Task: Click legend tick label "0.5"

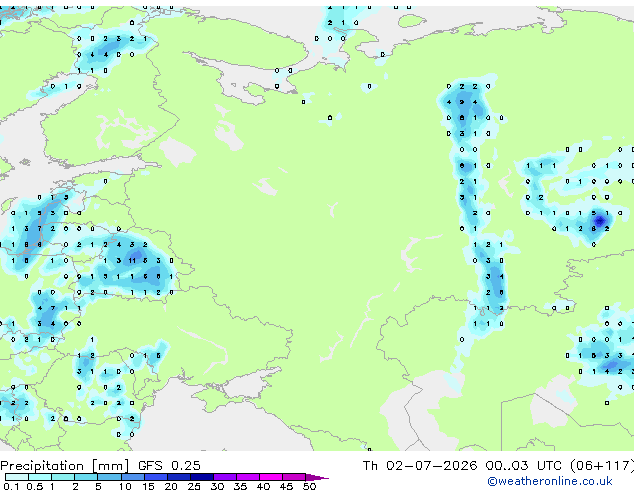Action: click(35, 486)
